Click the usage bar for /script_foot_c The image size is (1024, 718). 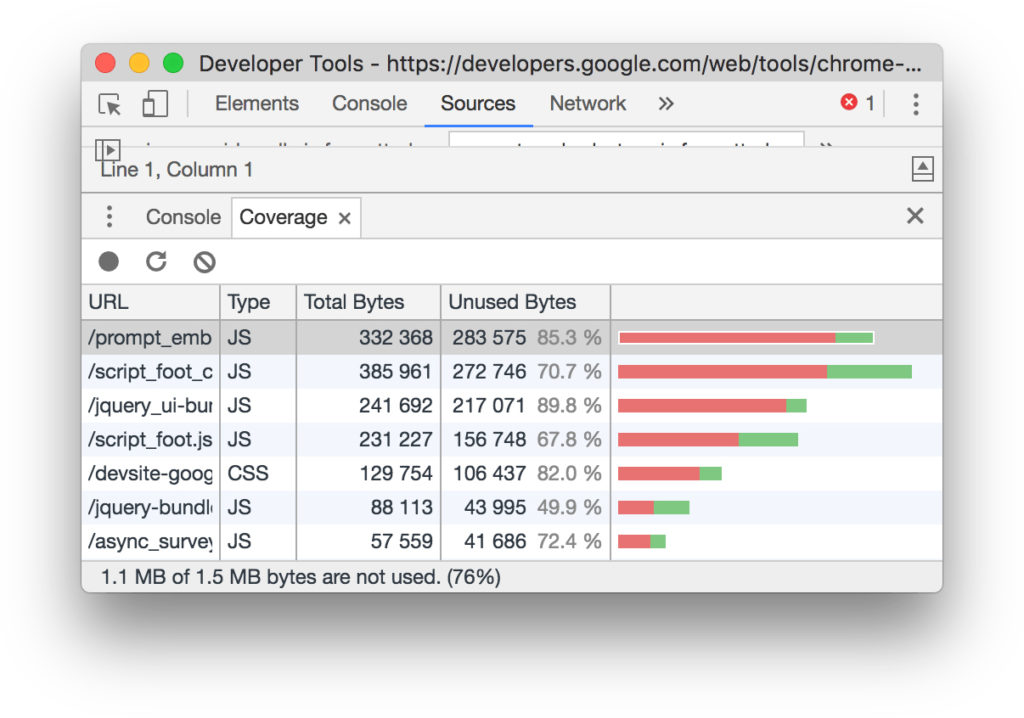[765, 372]
